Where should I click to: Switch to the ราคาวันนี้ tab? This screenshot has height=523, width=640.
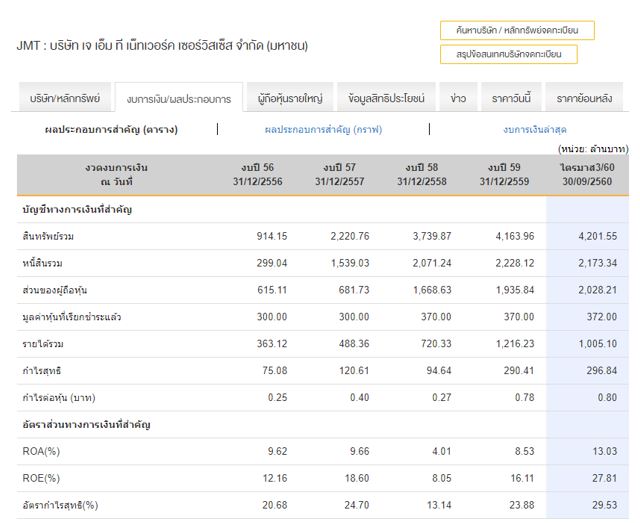[x=511, y=98]
